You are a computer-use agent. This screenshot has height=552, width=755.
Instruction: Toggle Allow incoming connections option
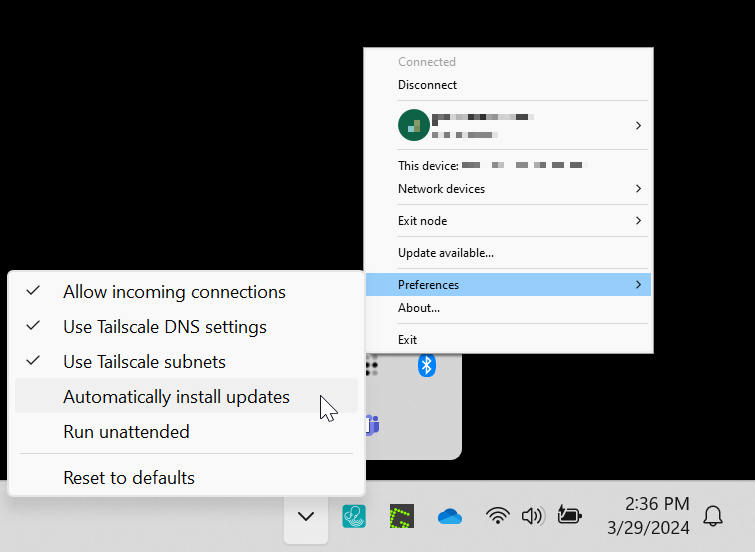click(186, 292)
